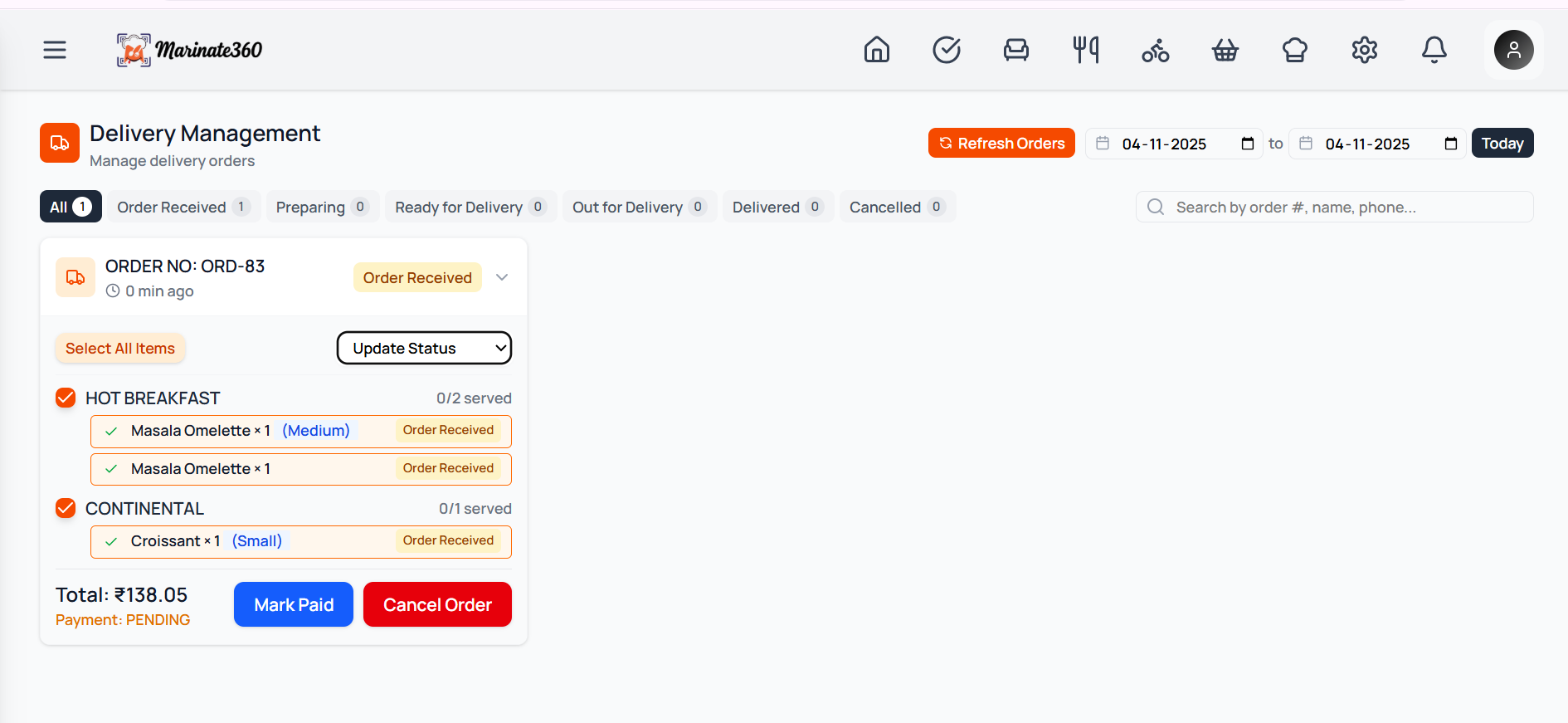1568x723 pixels.
Task: Open the start date calendar picker icon
Action: [x=1247, y=144]
